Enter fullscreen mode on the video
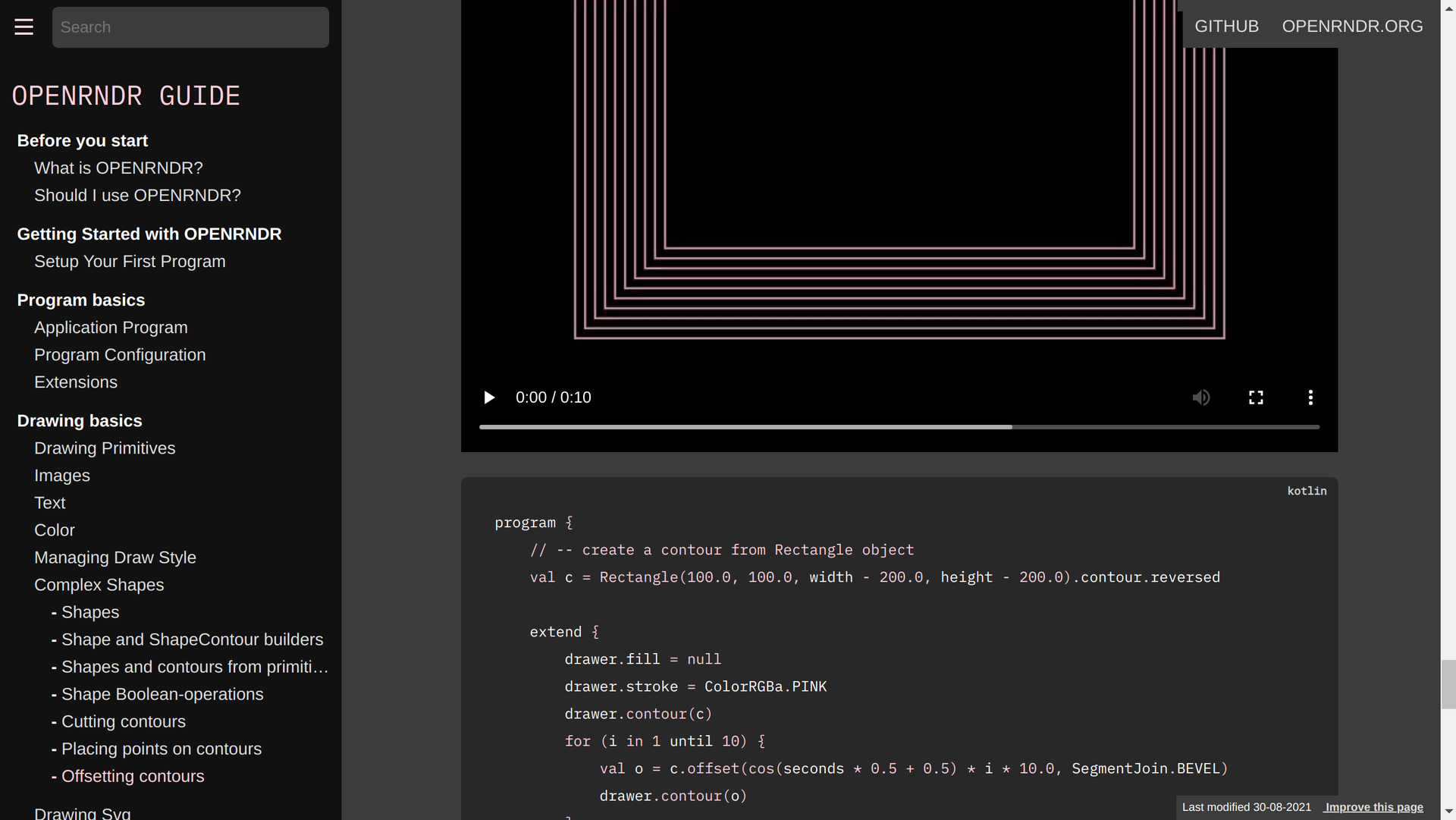 (1256, 397)
